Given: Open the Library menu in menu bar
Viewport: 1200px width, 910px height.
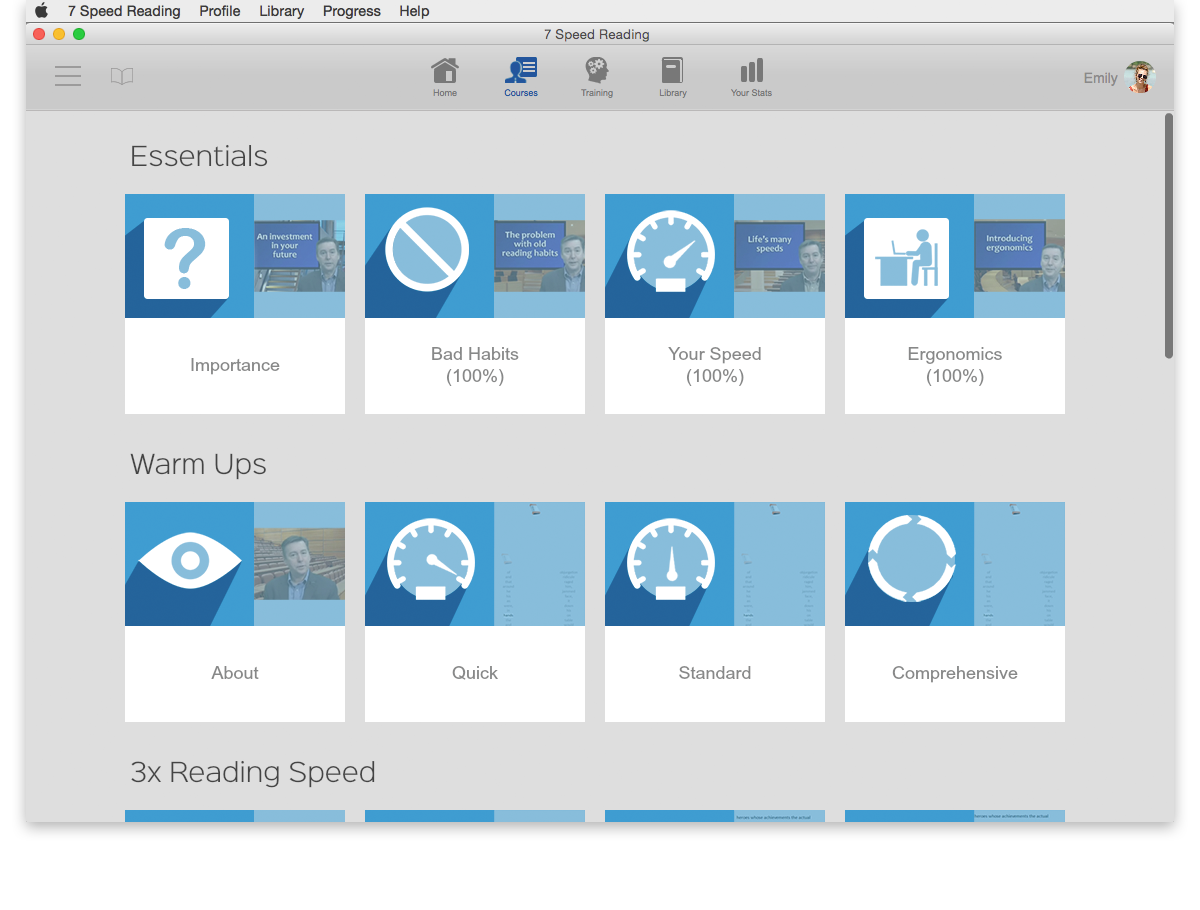Looking at the screenshot, I should (281, 11).
